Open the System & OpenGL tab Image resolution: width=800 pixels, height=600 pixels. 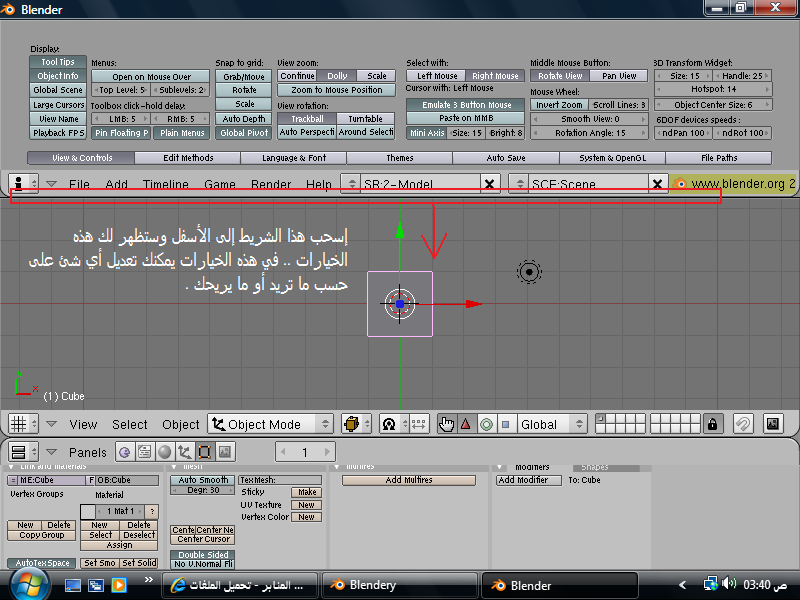612,158
